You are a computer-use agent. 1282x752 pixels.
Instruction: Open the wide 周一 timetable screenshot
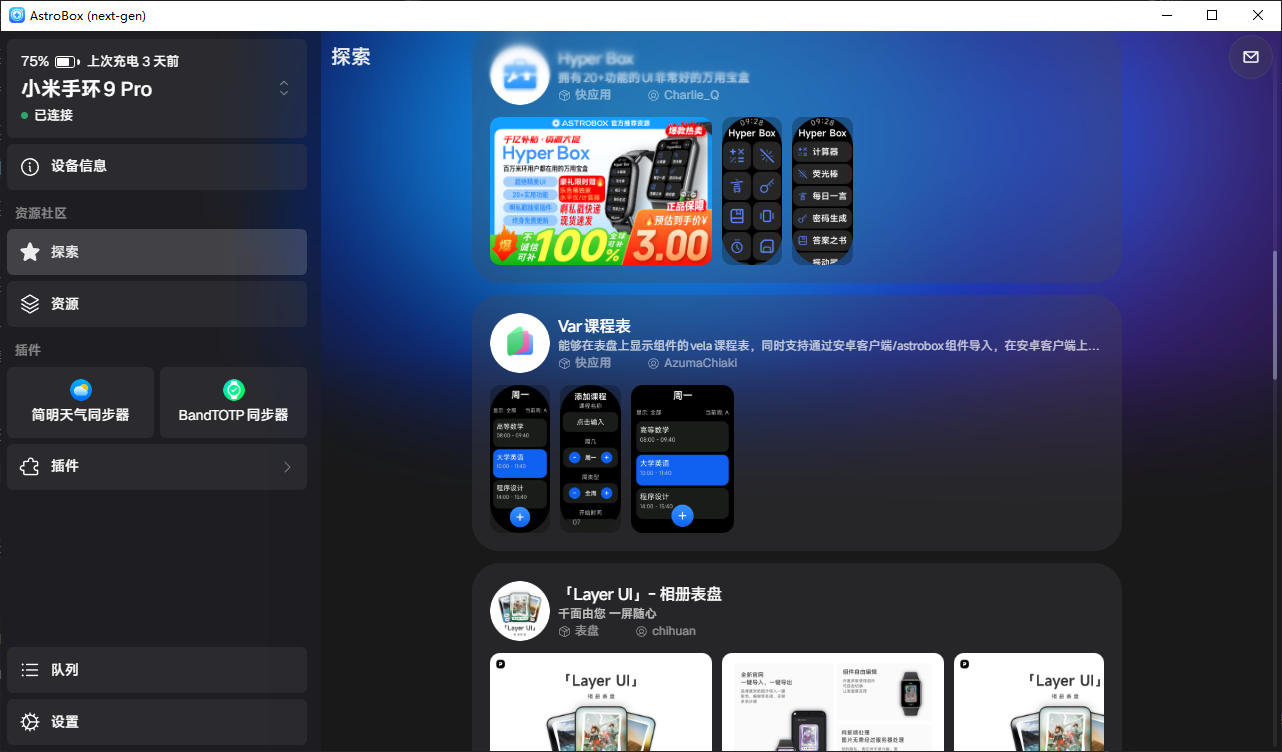pyautogui.click(x=682, y=459)
